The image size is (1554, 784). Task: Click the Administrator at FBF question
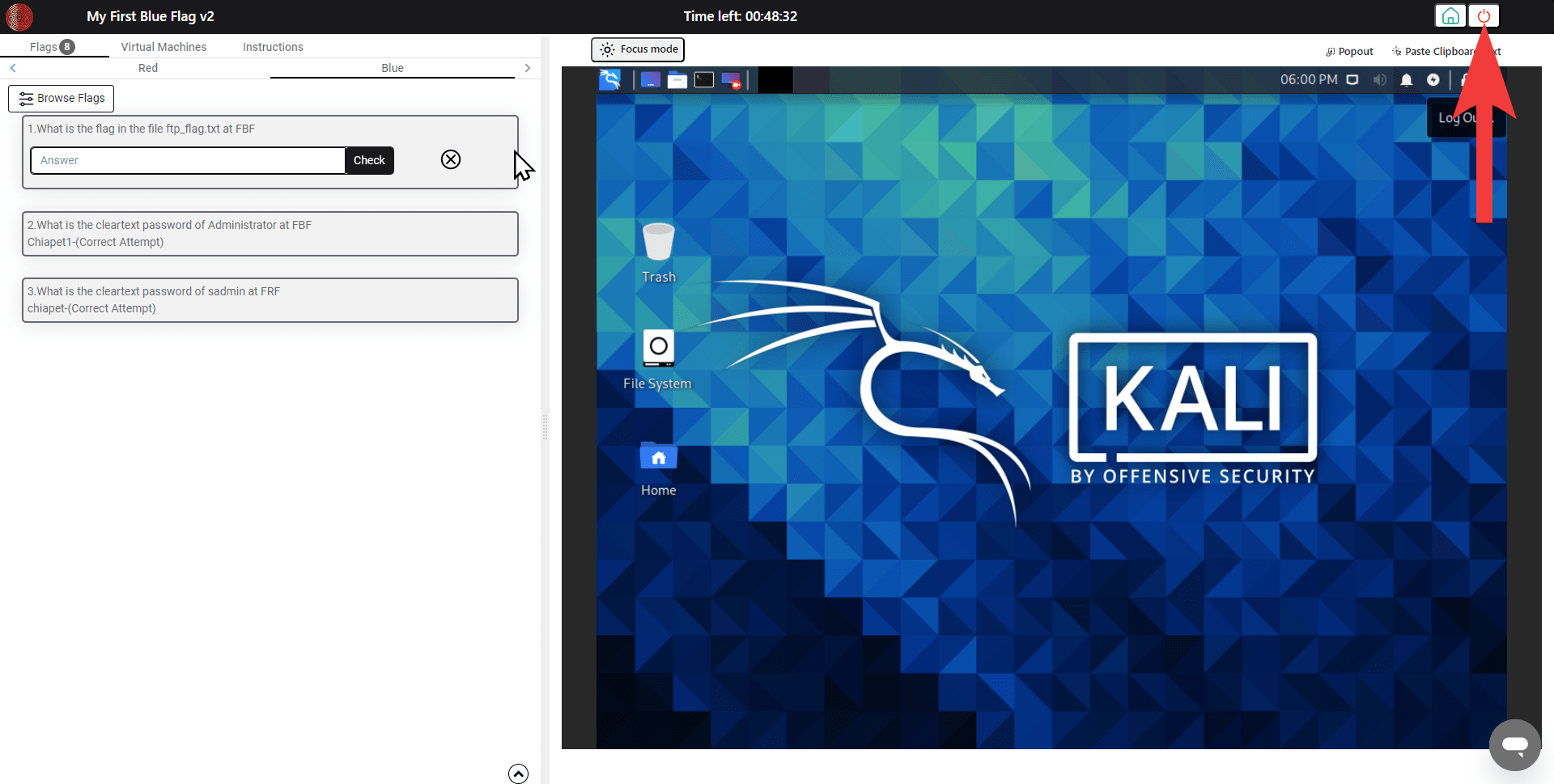click(170, 225)
